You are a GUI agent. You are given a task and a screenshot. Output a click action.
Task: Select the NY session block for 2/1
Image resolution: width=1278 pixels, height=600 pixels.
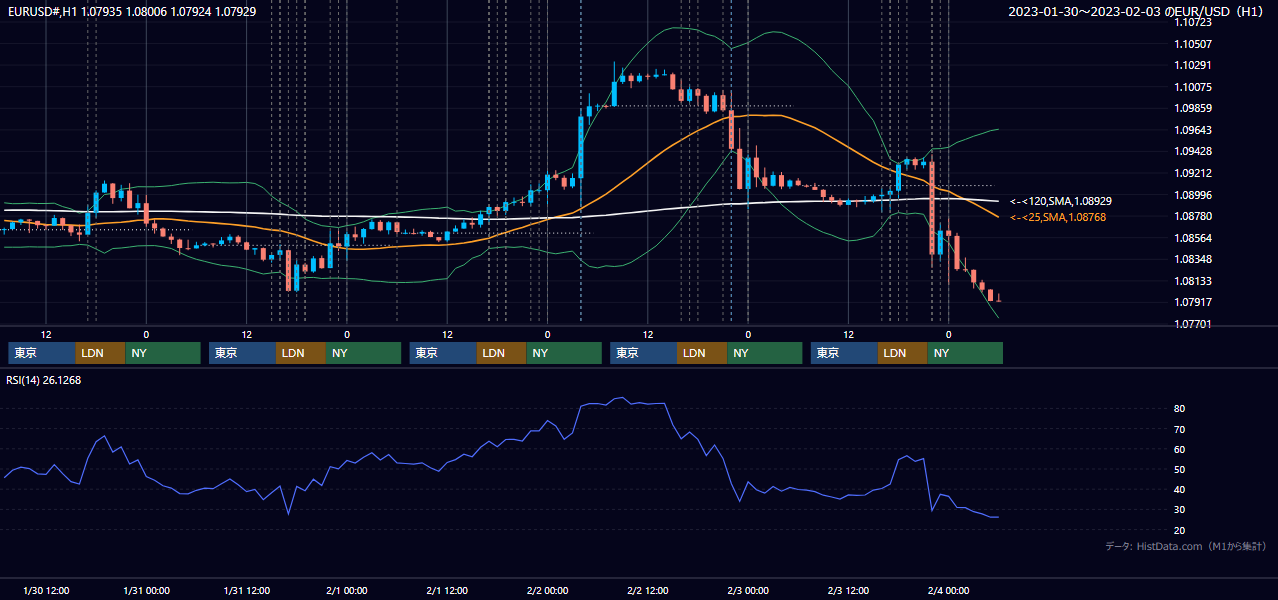point(564,353)
